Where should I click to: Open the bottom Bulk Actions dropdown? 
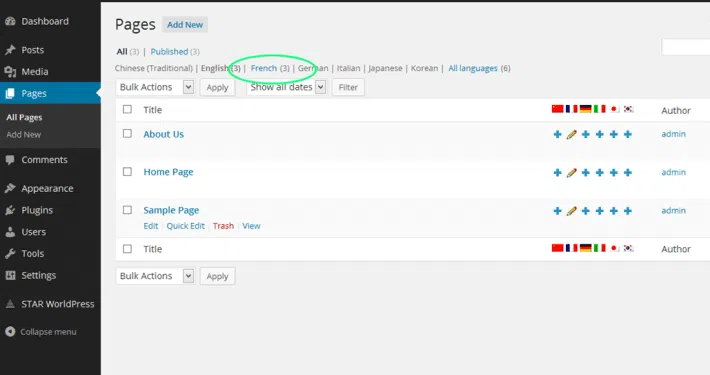155,276
